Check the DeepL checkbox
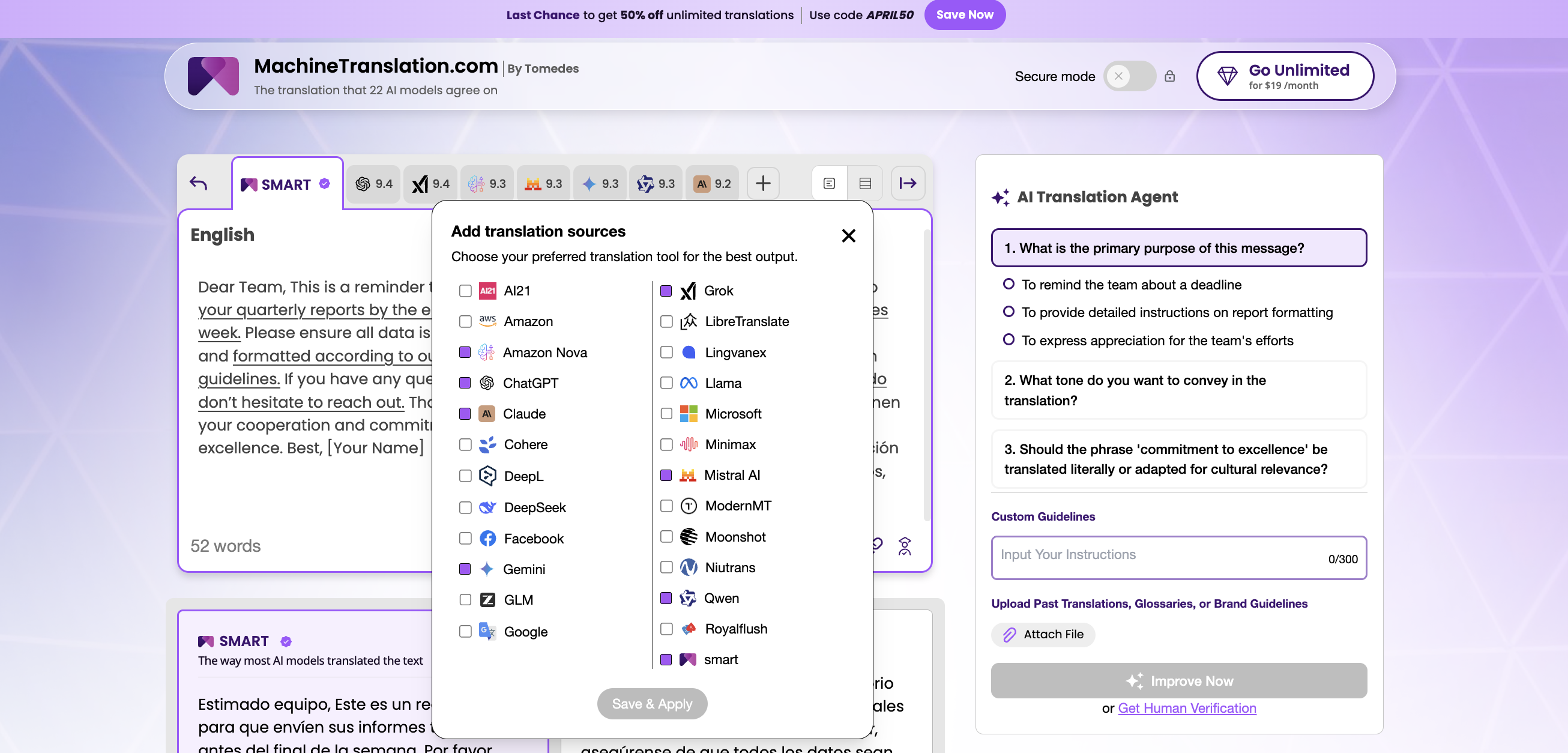Viewport: 1568px width, 753px height. (465, 476)
